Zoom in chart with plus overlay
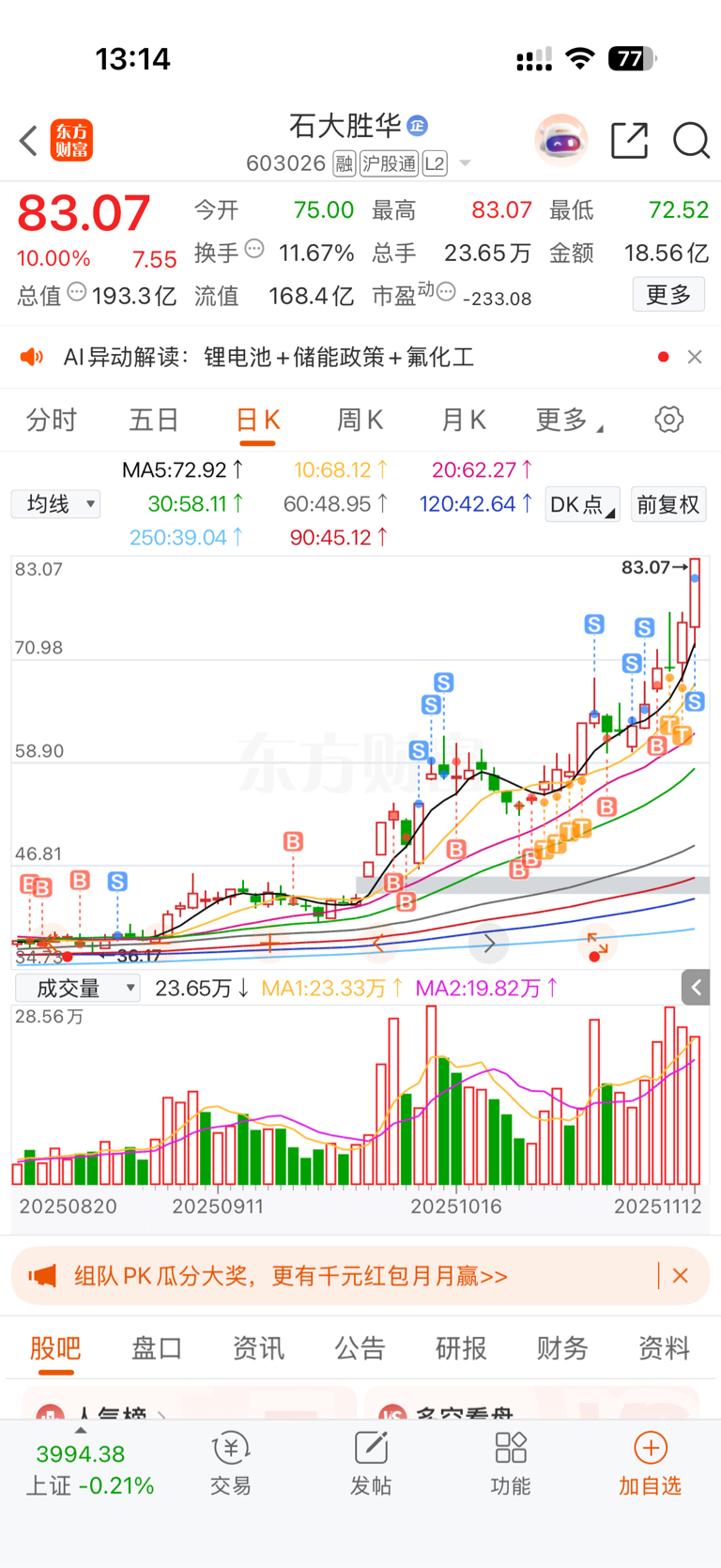Image resolution: width=721 pixels, height=1568 pixels. tap(269, 943)
